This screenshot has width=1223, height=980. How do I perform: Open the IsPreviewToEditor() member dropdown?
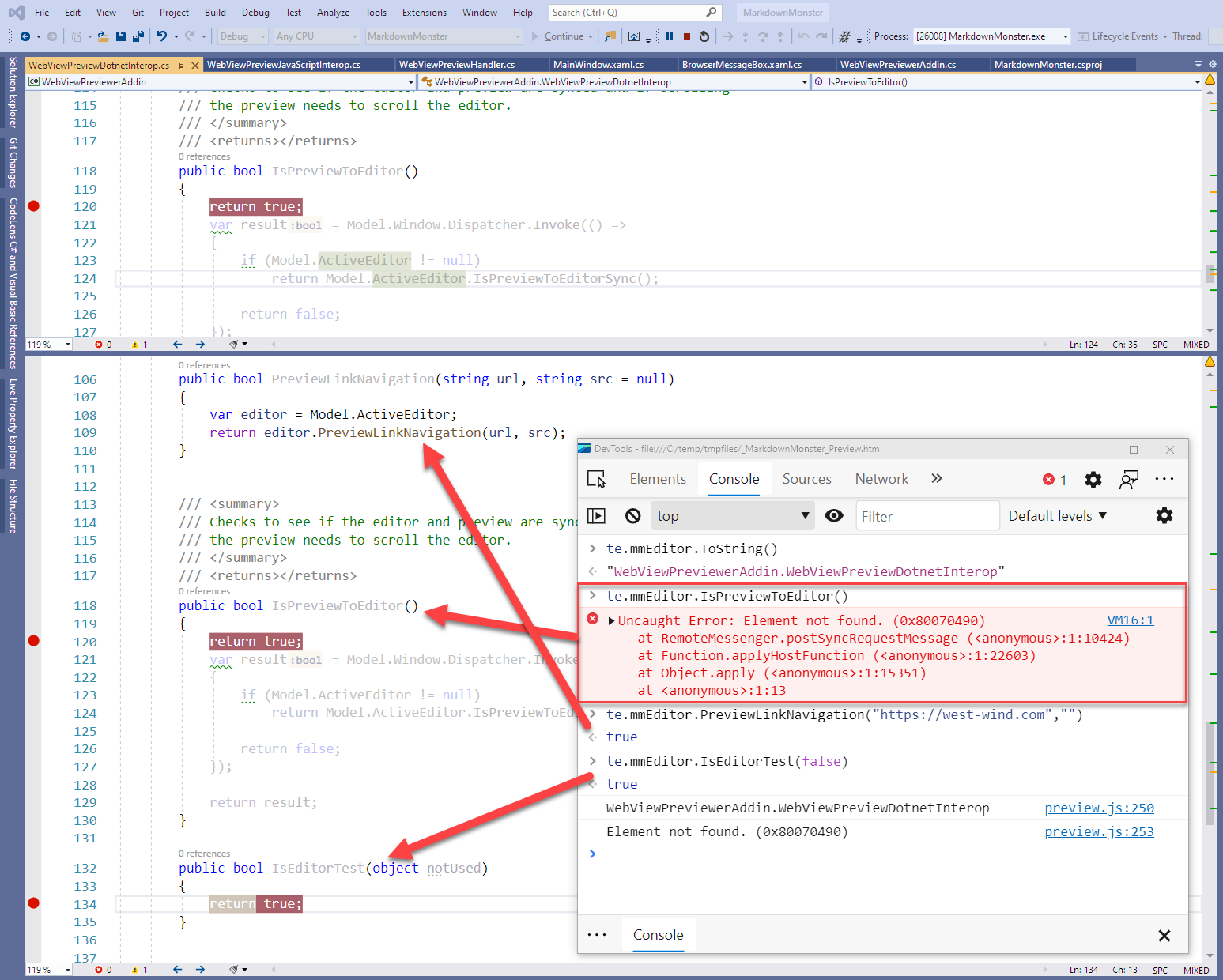pyautogui.click(x=1008, y=82)
